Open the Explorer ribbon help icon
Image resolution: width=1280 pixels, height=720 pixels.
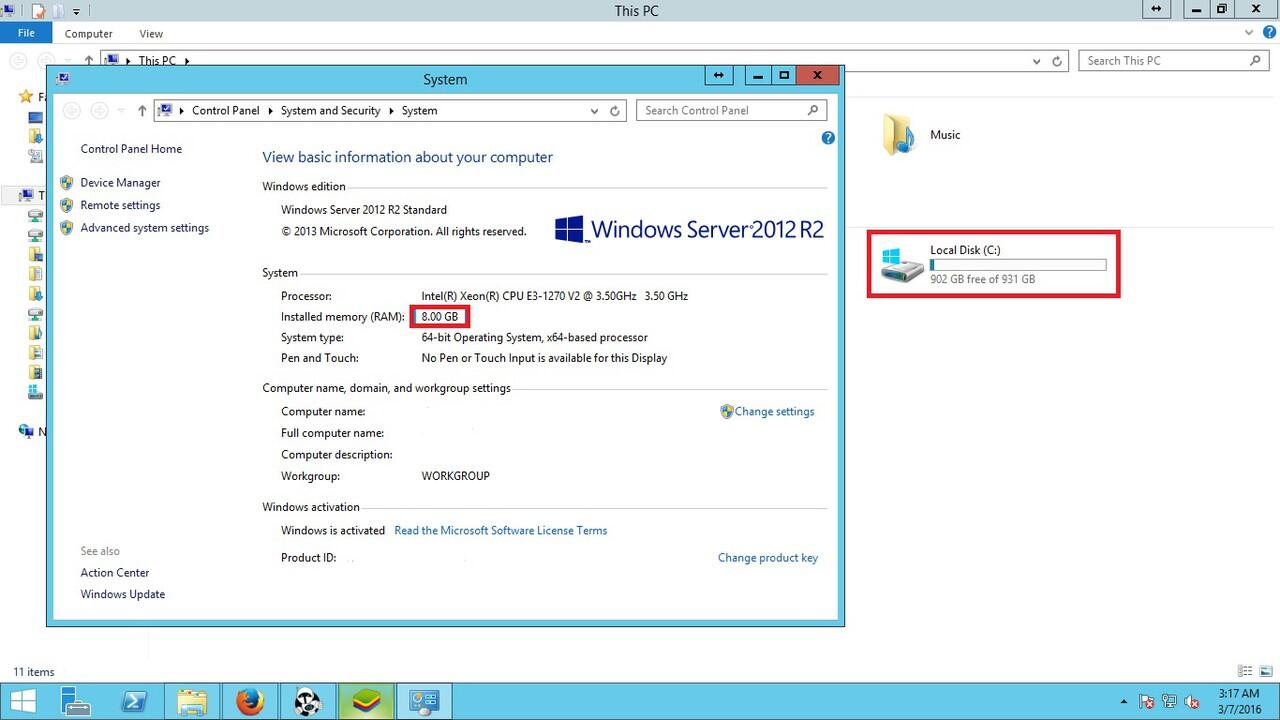pyautogui.click(x=1267, y=33)
